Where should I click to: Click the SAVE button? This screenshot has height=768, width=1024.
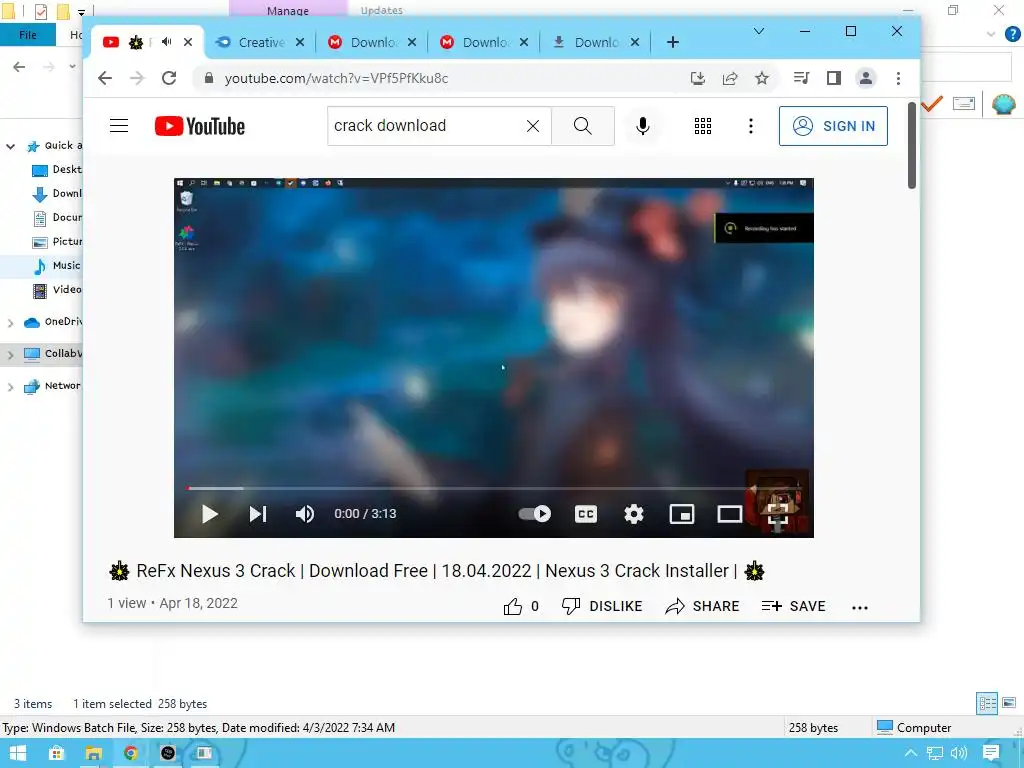coord(793,607)
